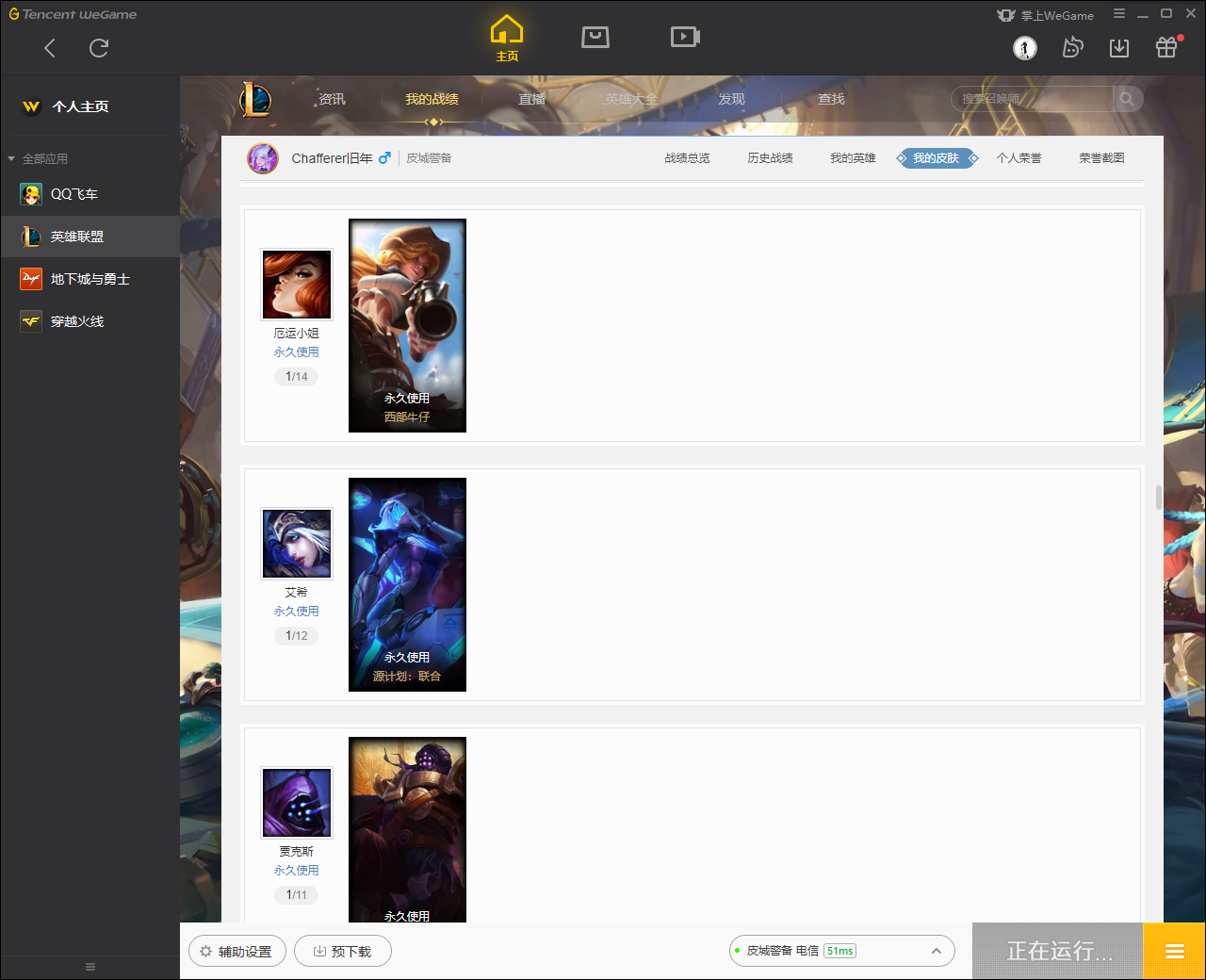
Task: Expand the 皮城警备 电信 server selector
Action: [x=842, y=951]
